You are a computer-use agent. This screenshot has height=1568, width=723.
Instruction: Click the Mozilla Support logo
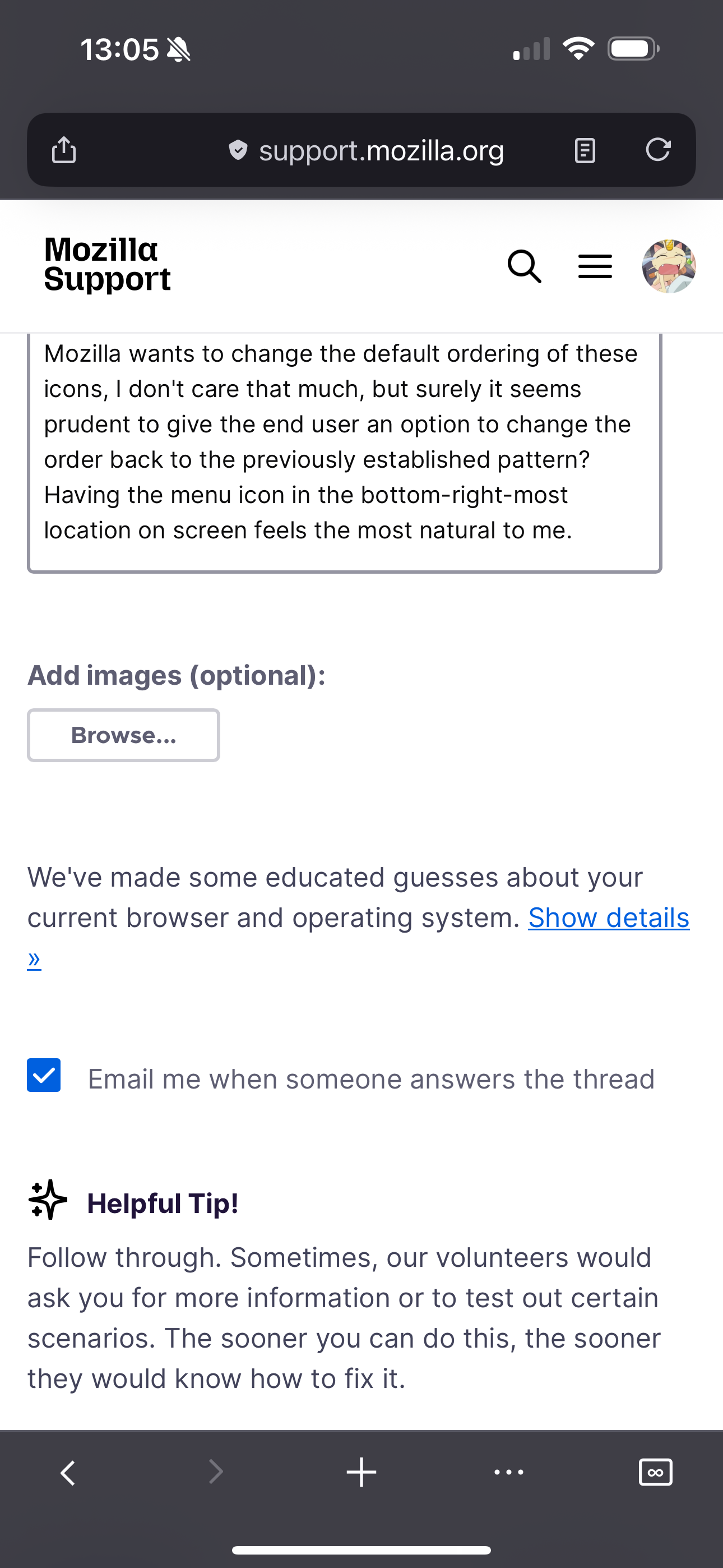pos(107,265)
